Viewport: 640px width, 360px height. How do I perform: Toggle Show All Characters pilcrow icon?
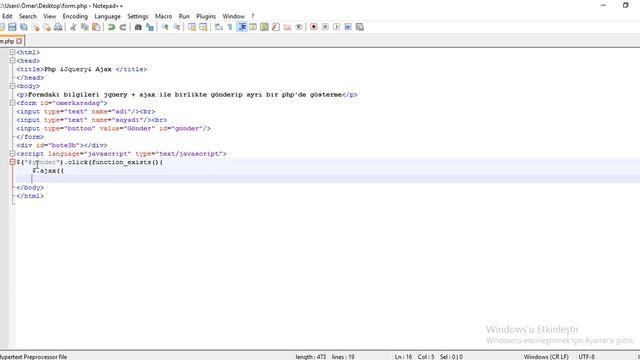(x=230, y=27)
